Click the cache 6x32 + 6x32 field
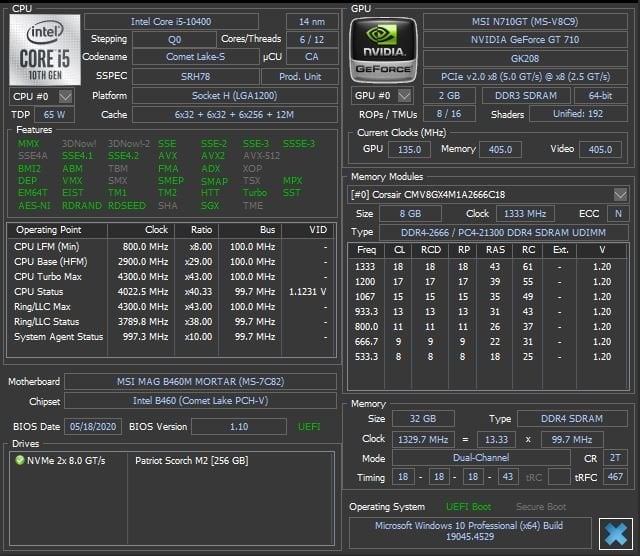The width and height of the screenshot is (640, 556). [235, 115]
